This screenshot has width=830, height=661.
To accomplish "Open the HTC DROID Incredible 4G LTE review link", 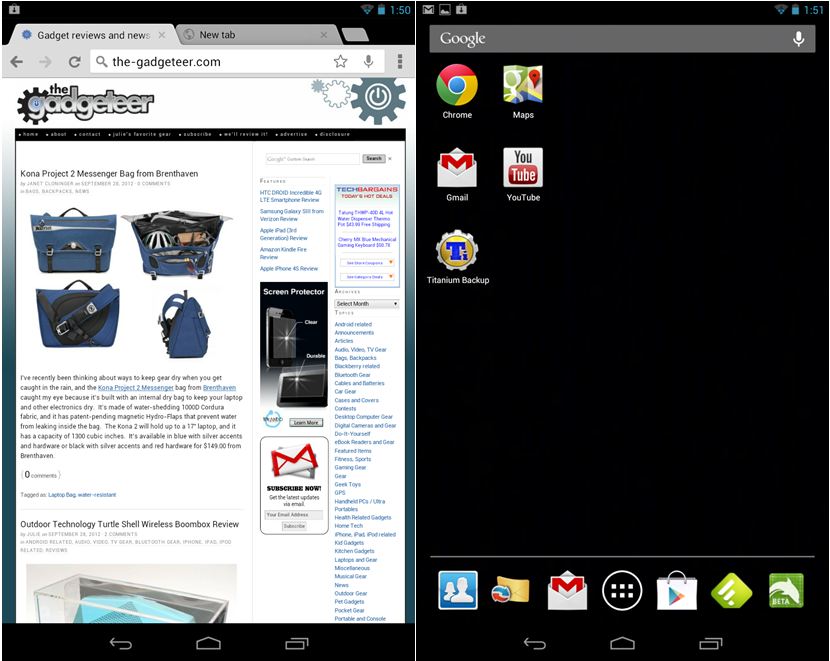I will (291, 196).
